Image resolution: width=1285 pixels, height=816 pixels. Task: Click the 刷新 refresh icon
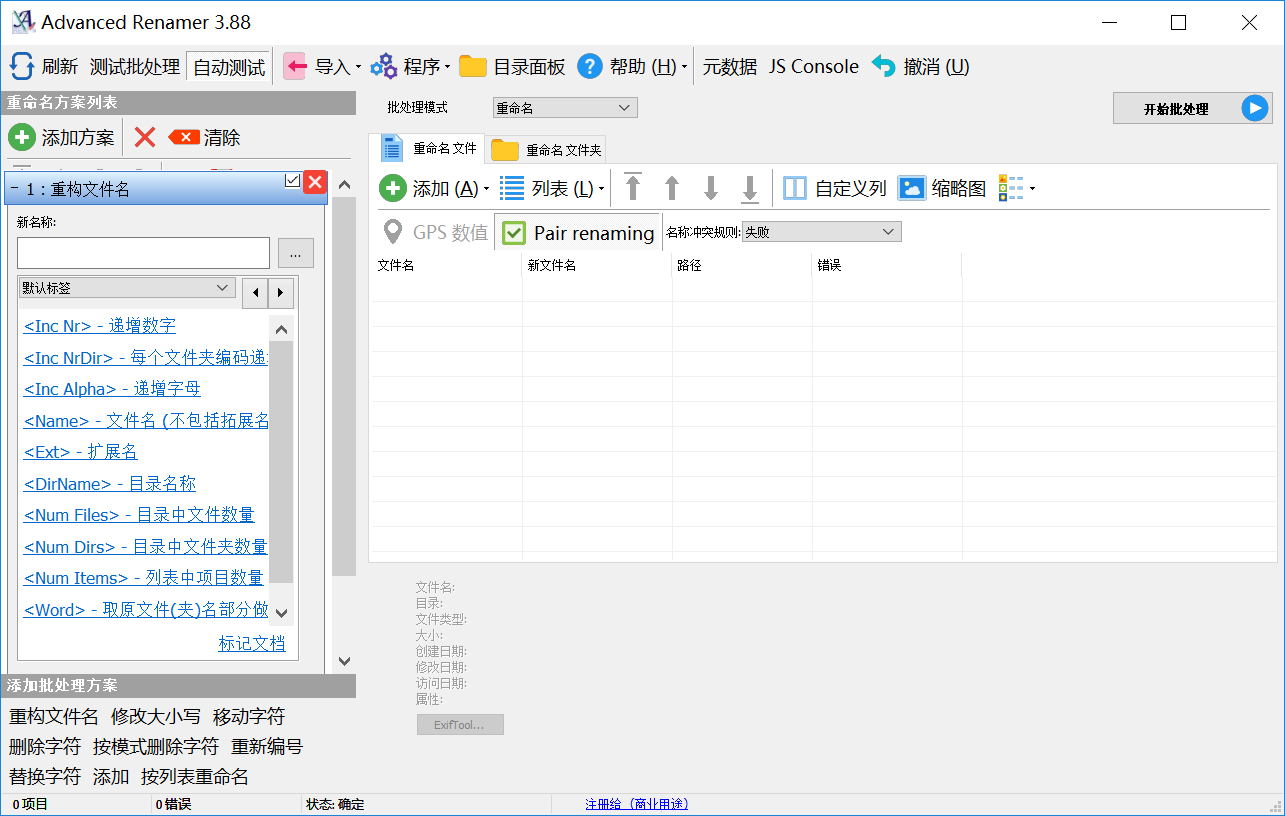22,67
